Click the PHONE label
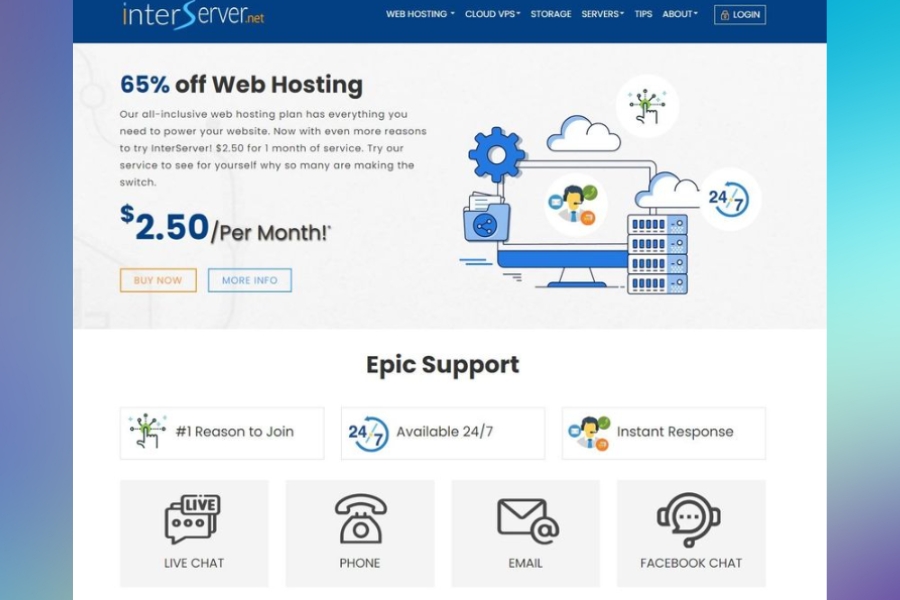 coord(359,563)
